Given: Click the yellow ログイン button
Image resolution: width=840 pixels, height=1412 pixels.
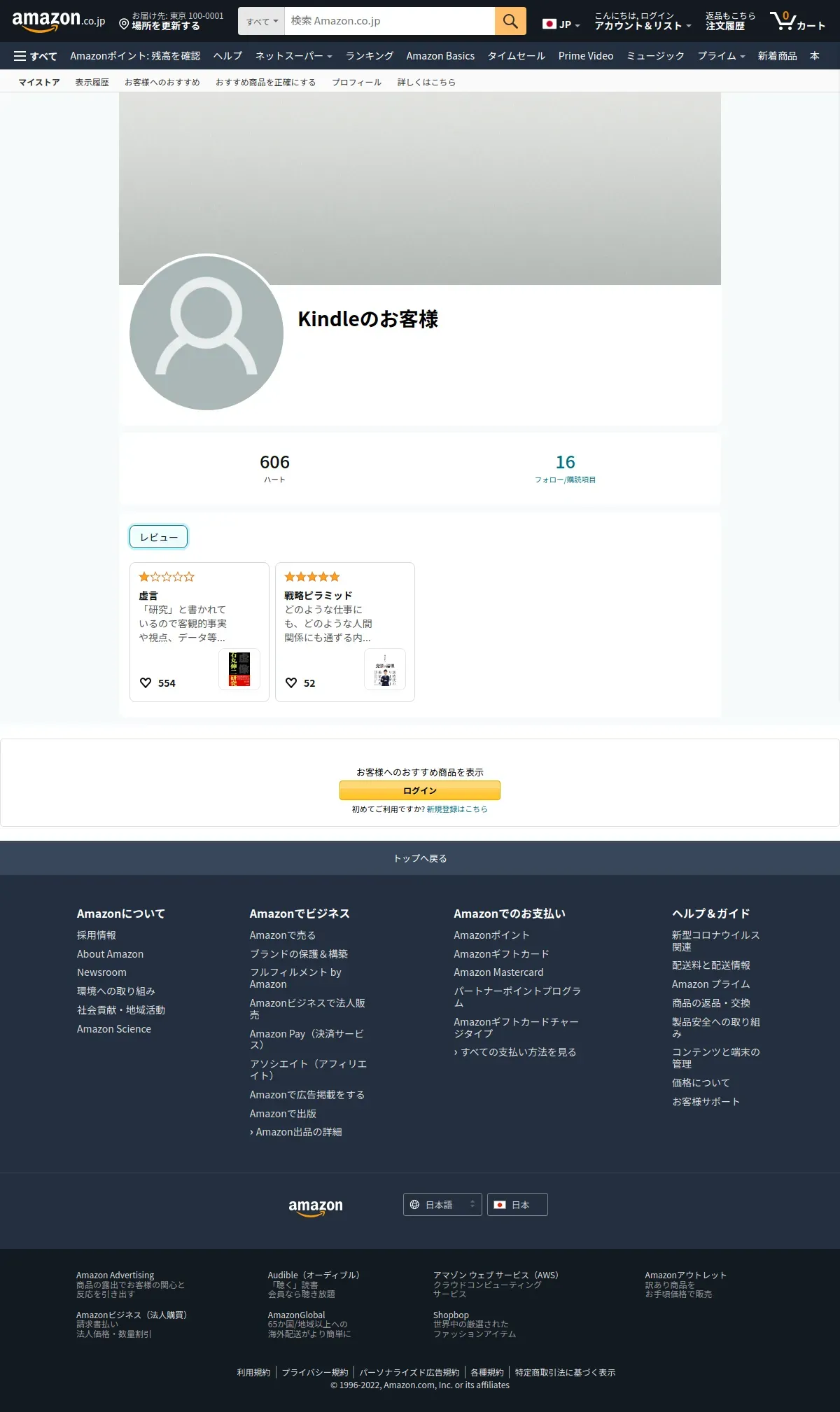Looking at the screenshot, I should pos(420,790).
